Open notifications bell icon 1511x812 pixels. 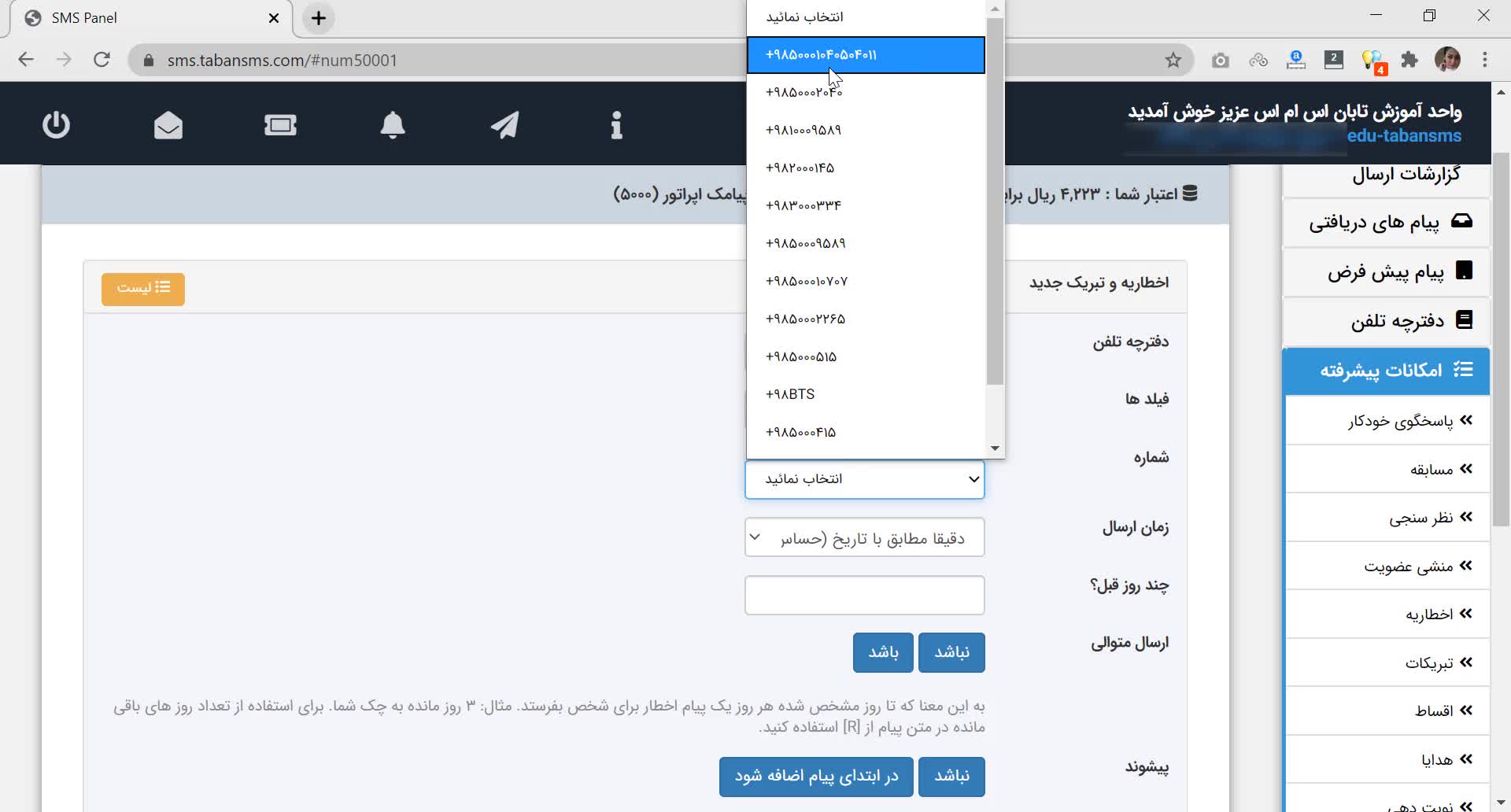coord(393,125)
